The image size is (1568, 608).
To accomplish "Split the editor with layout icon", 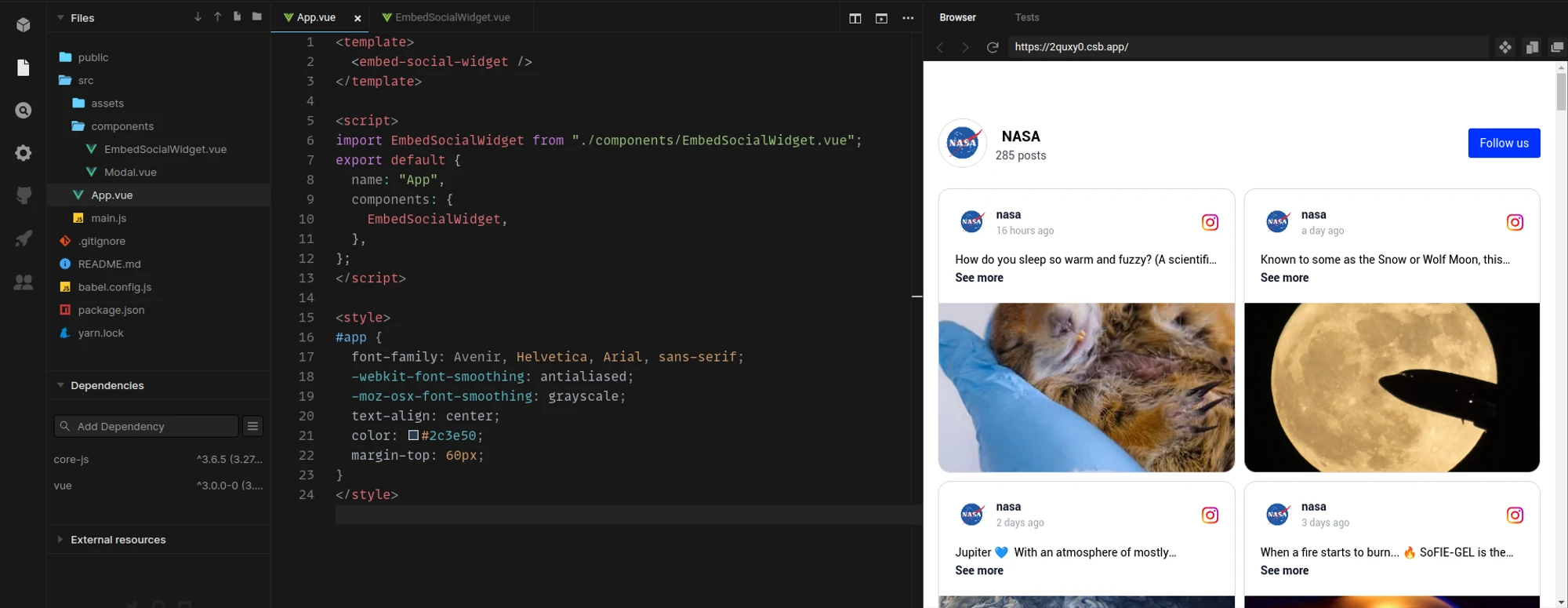I will pos(855,18).
